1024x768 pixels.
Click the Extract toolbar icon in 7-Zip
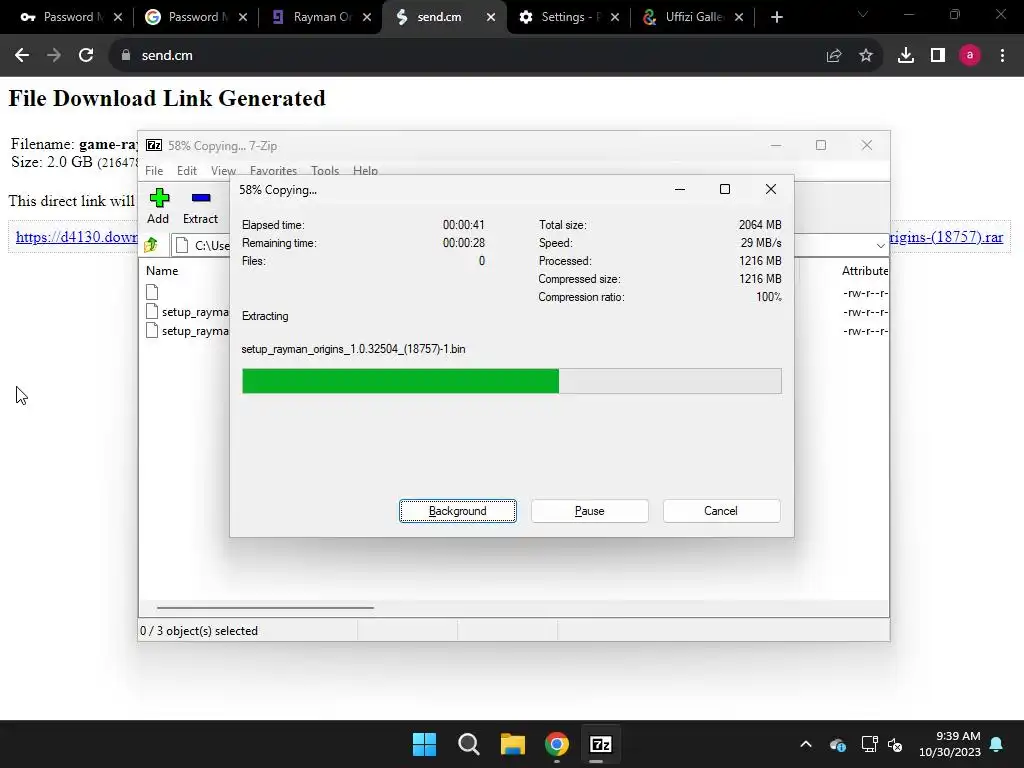(x=200, y=198)
